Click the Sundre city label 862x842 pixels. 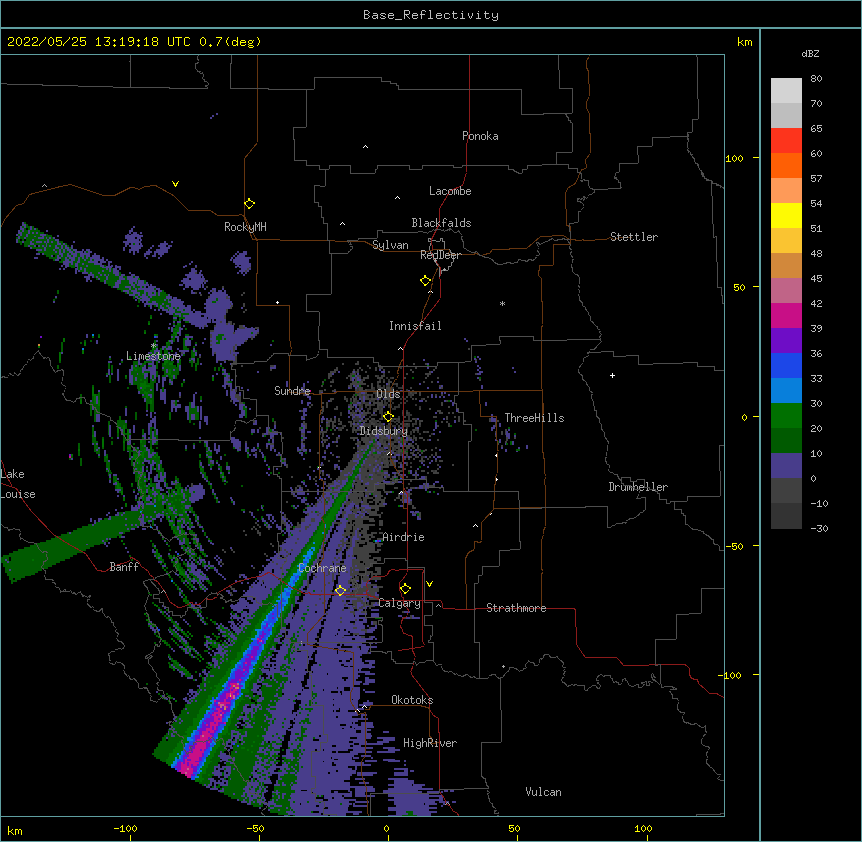(292, 391)
